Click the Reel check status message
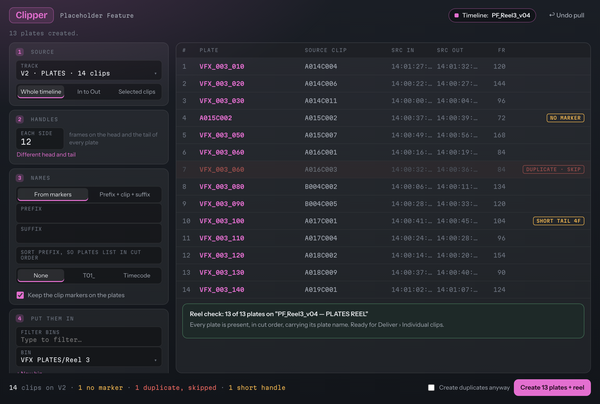 coord(383,321)
